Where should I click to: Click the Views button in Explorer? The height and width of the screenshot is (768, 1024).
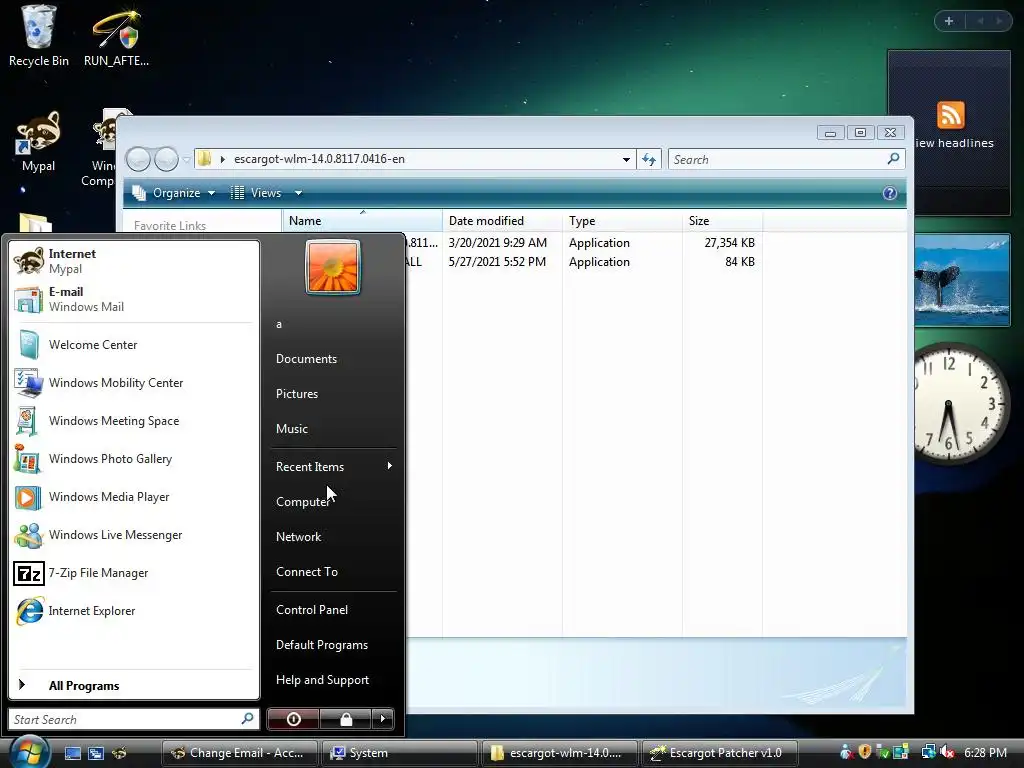257,193
